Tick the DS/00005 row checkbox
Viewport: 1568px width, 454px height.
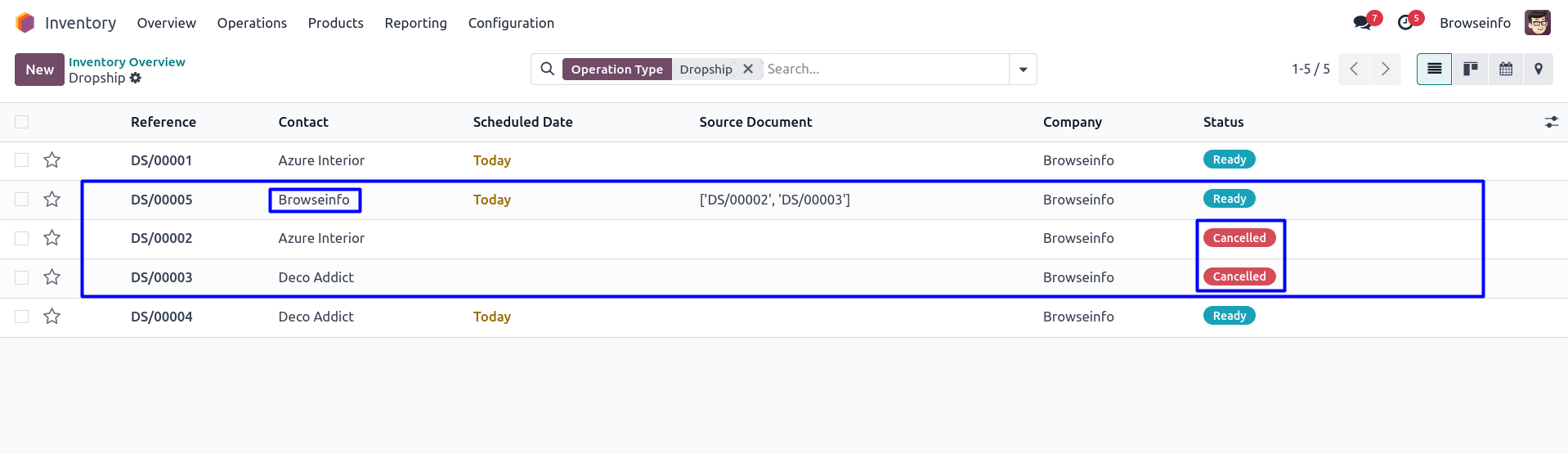(22, 200)
